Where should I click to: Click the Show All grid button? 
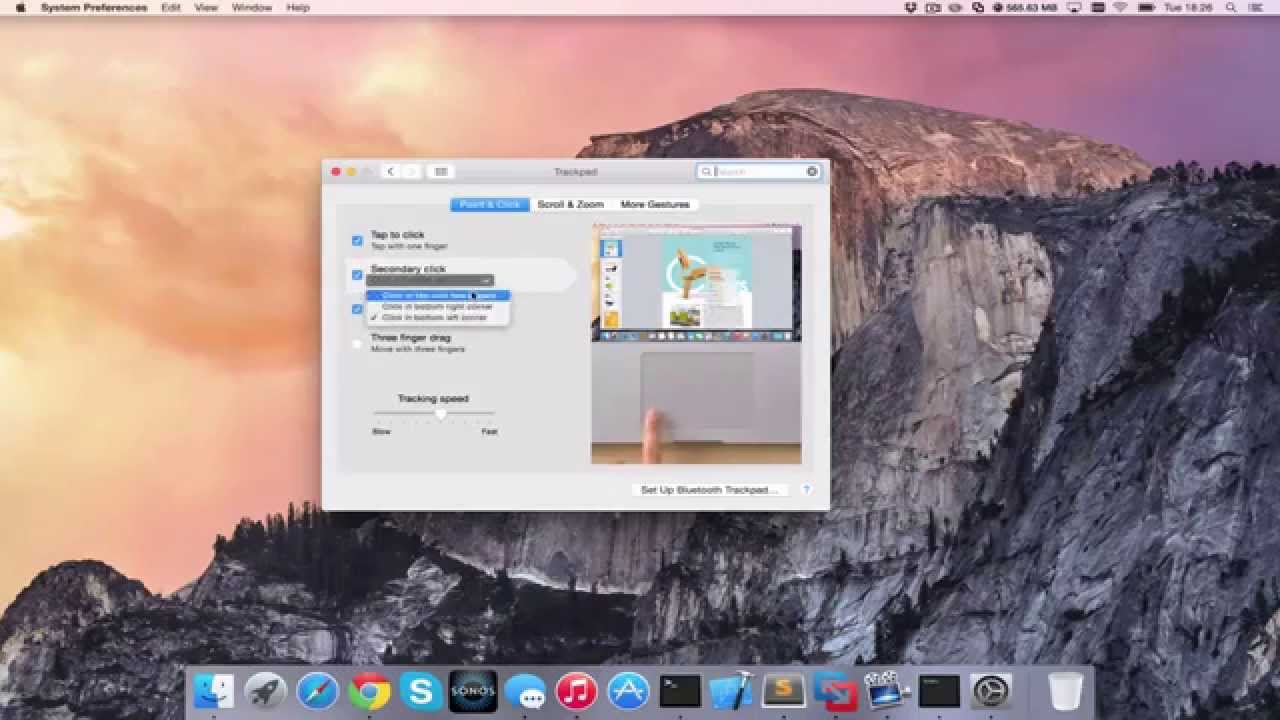point(441,172)
